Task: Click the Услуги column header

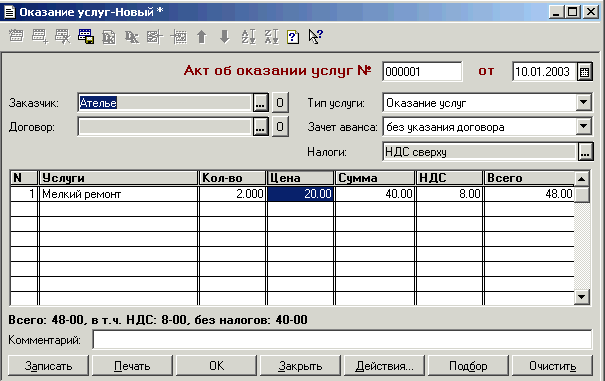Action: 118,178
